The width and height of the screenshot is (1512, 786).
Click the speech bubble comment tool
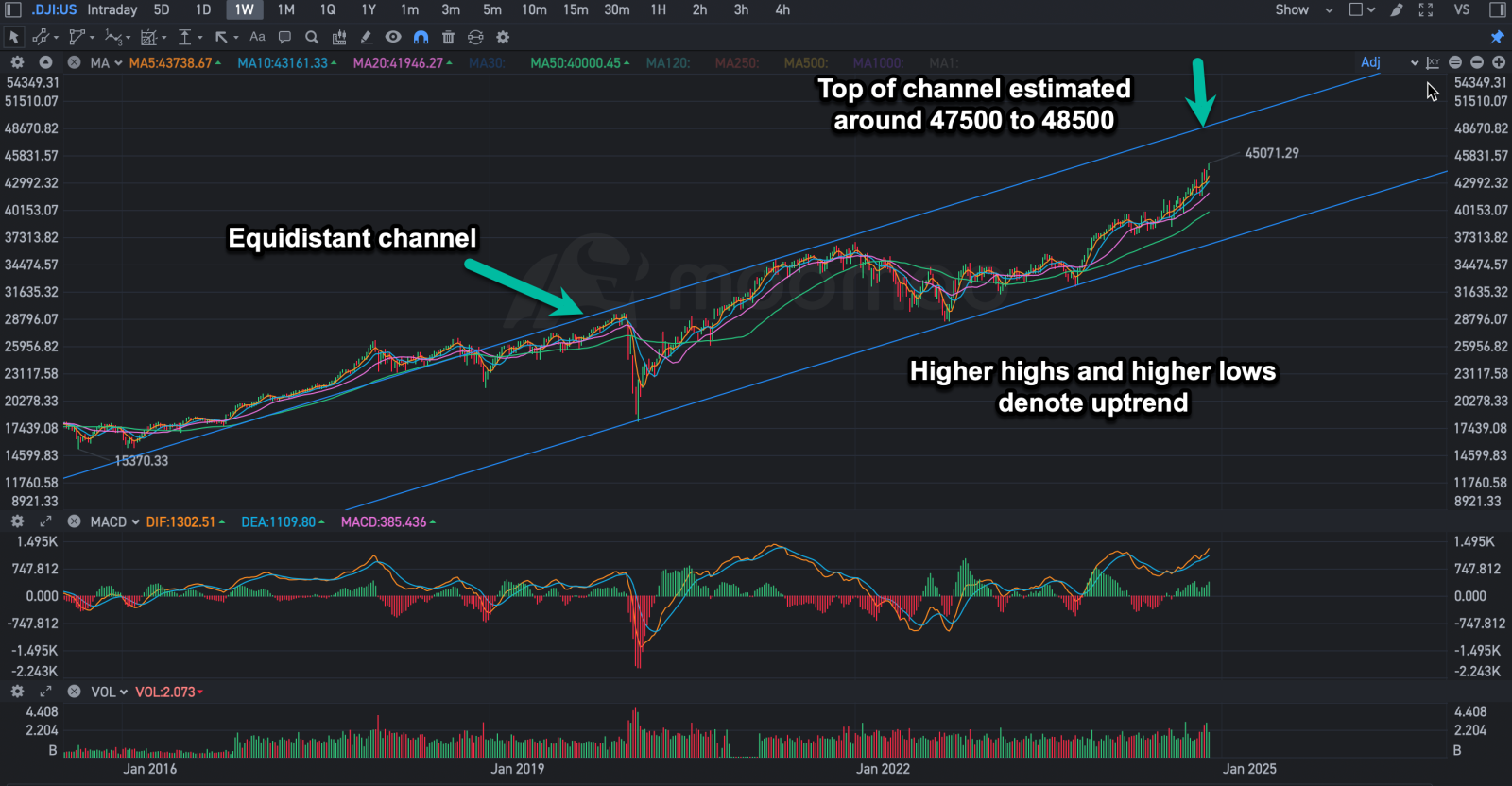pyautogui.click(x=284, y=37)
